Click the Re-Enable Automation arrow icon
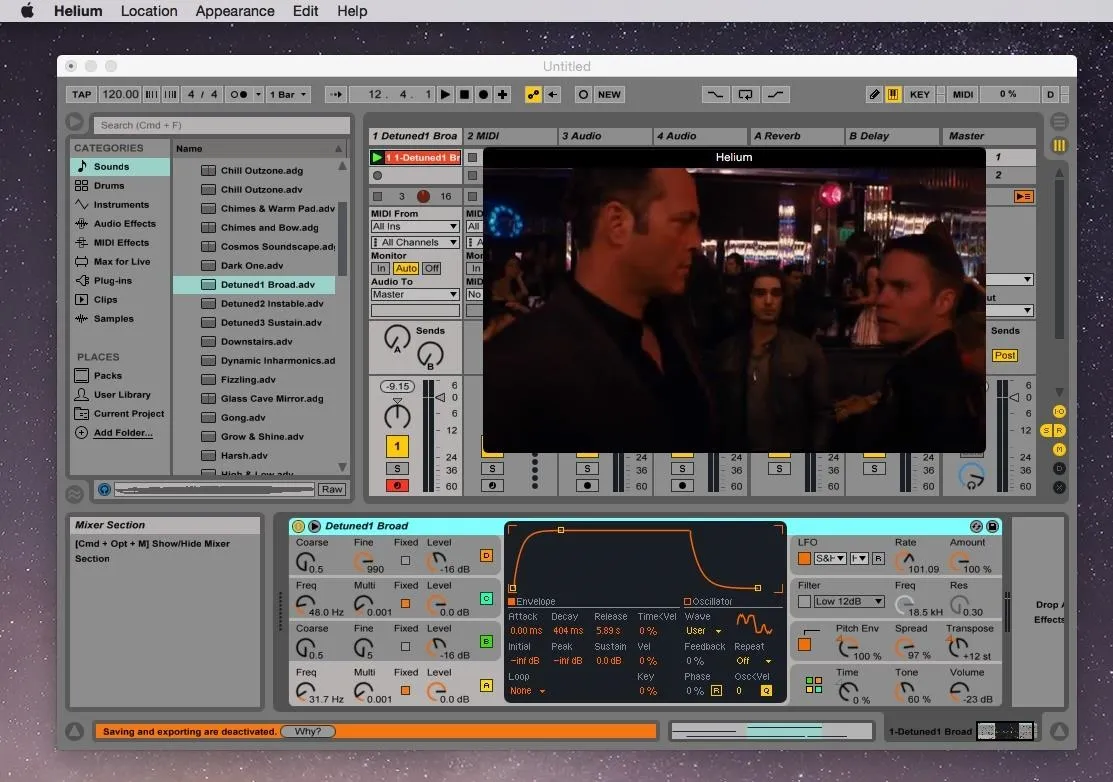 point(552,94)
